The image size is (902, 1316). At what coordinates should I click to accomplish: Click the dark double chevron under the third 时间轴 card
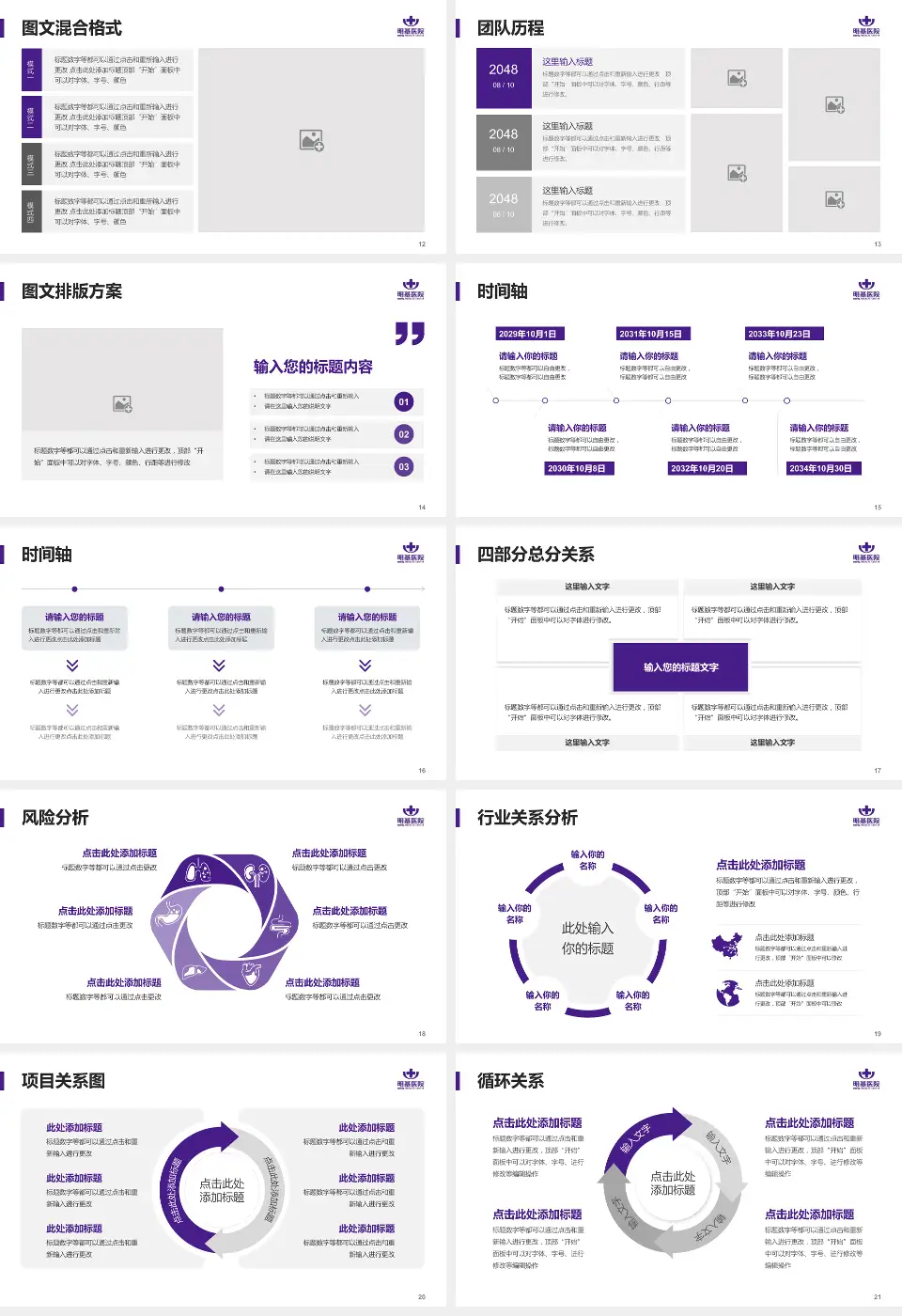tap(365, 665)
